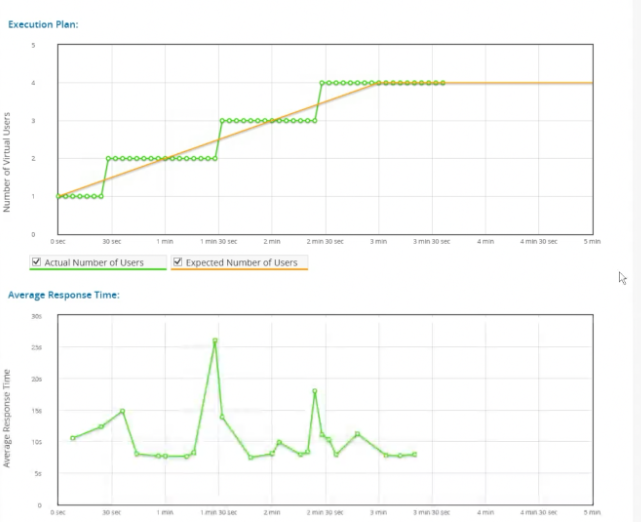
Task: Click the Actual Number of Users legend label
Action: [93, 262]
